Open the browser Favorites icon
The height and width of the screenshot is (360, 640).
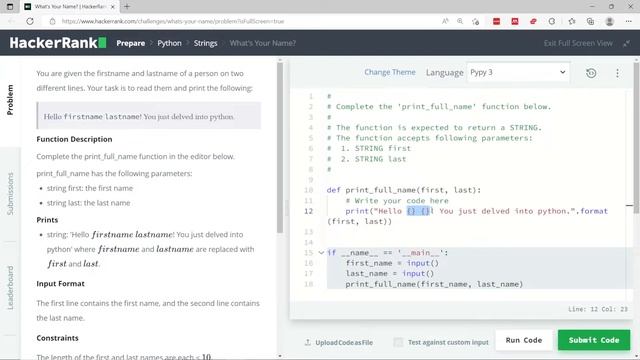(572, 21)
